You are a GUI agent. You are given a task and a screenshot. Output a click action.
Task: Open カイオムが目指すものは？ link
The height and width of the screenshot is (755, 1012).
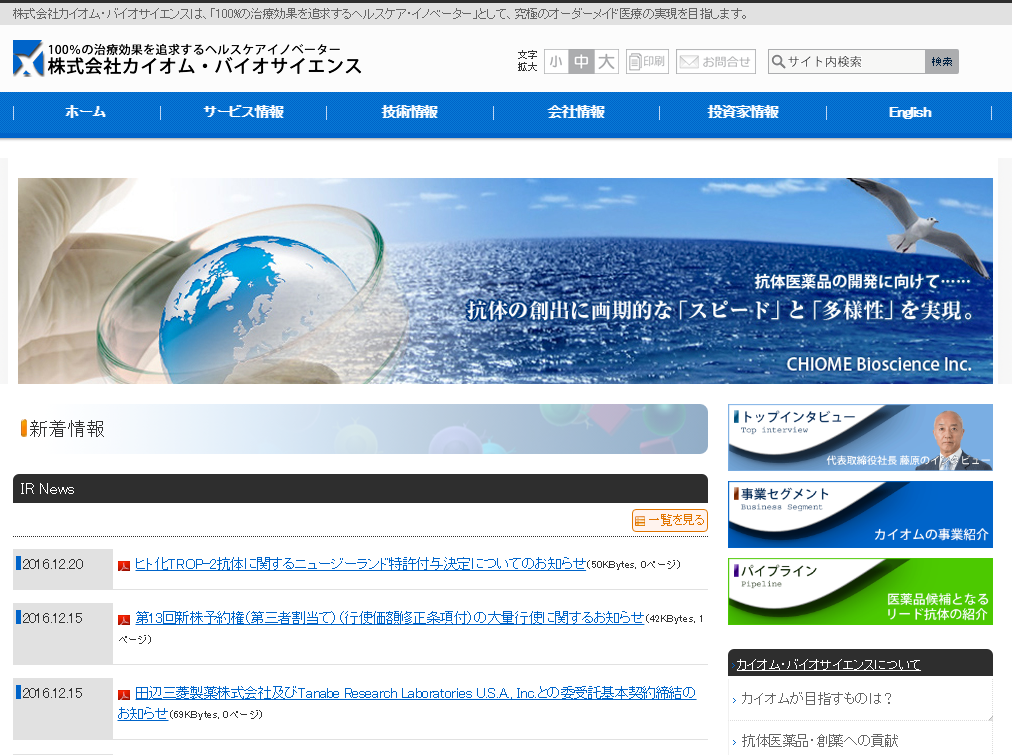(x=816, y=699)
